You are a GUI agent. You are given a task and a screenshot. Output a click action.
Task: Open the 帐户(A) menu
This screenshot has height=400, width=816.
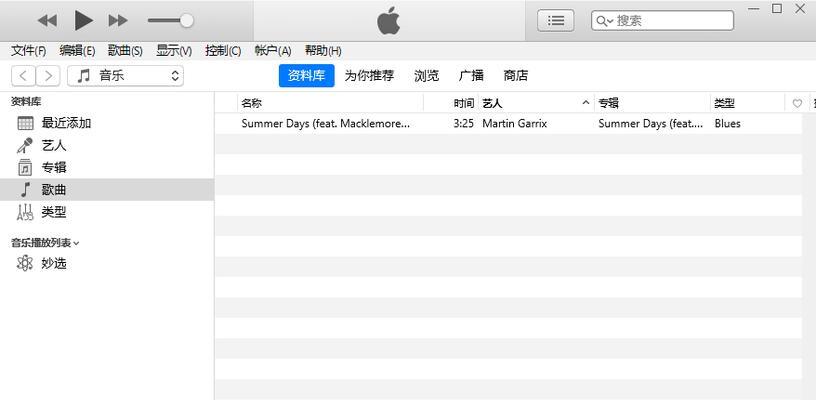(x=273, y=51)
